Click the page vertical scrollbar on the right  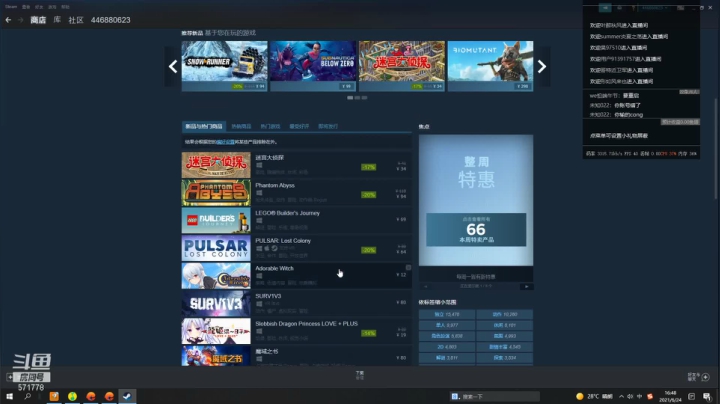pyautogui.click(x=715, y=149)
